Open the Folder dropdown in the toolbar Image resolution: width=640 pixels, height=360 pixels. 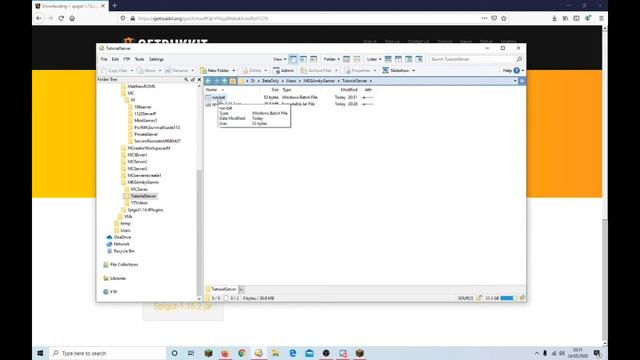click(331, 59)
